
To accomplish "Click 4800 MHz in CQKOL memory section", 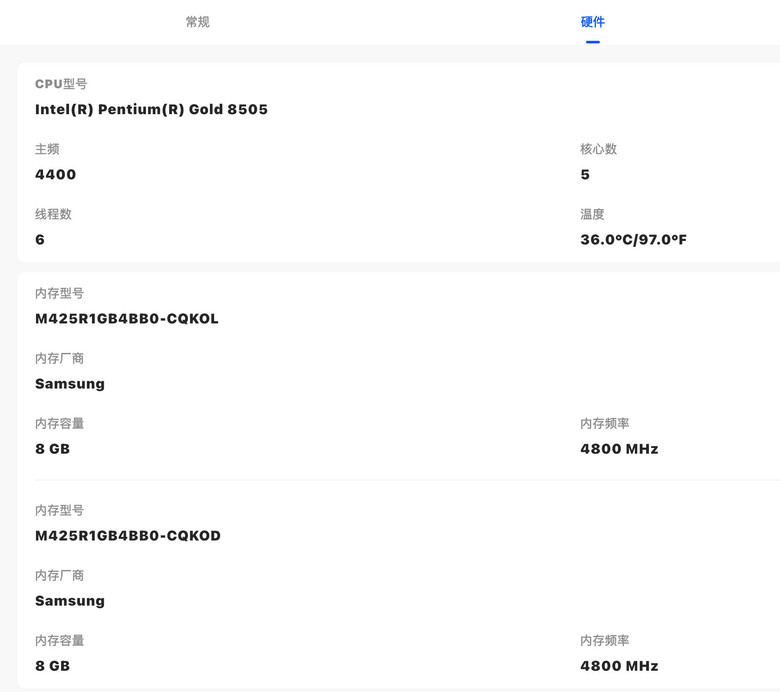I will click(x=619, y=449).
